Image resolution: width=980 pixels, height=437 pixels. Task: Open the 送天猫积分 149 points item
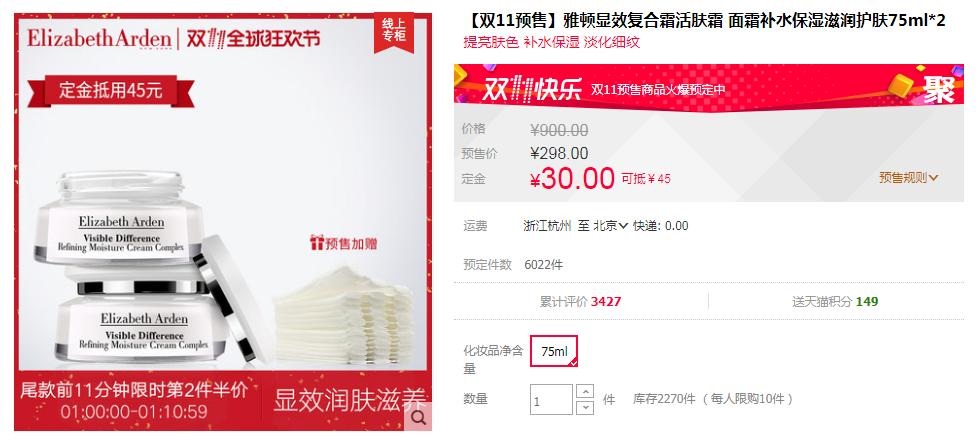click(x=835, y=301)
